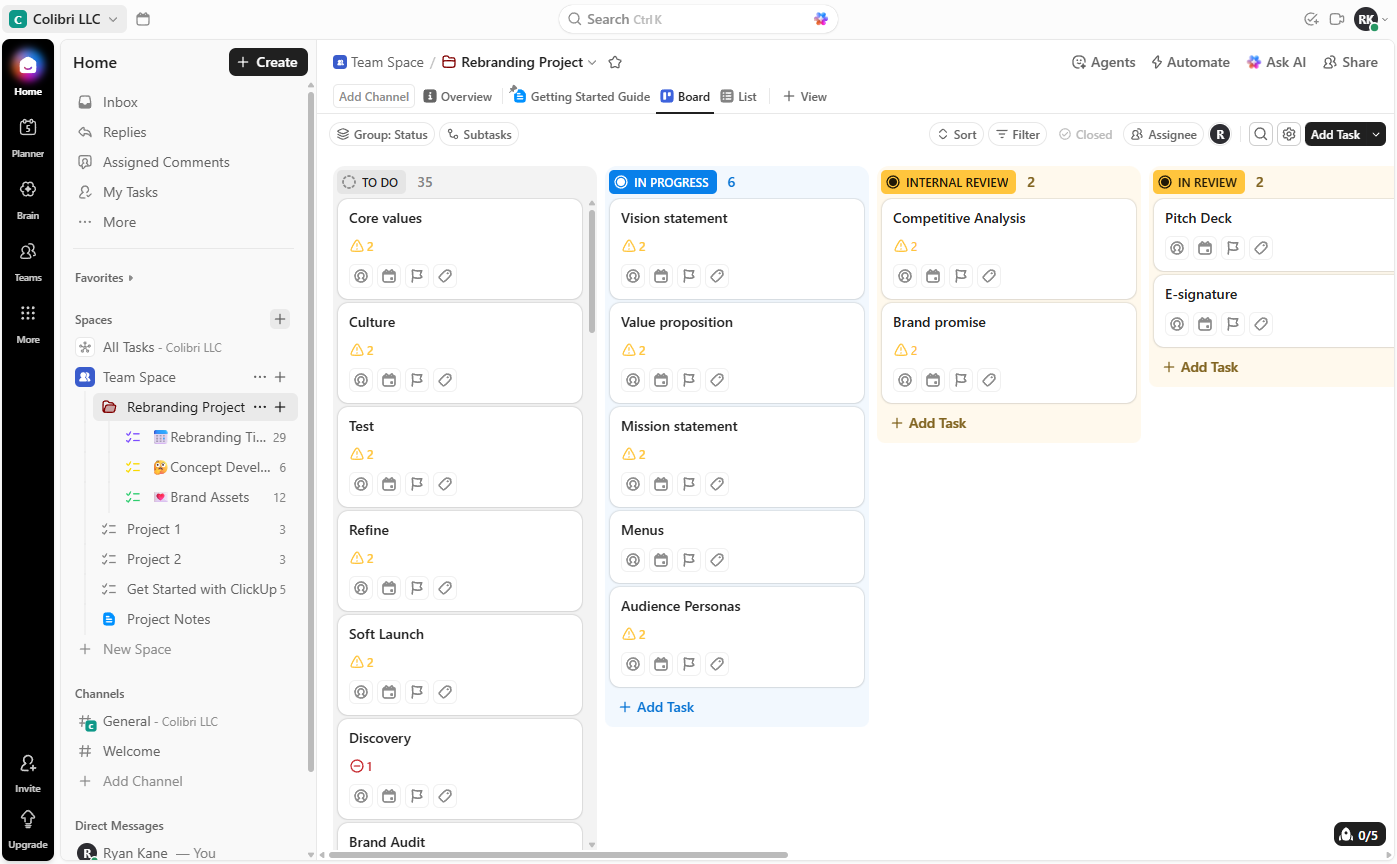
Task: Open the Group: Status dropdown
Action: [381, 133]
